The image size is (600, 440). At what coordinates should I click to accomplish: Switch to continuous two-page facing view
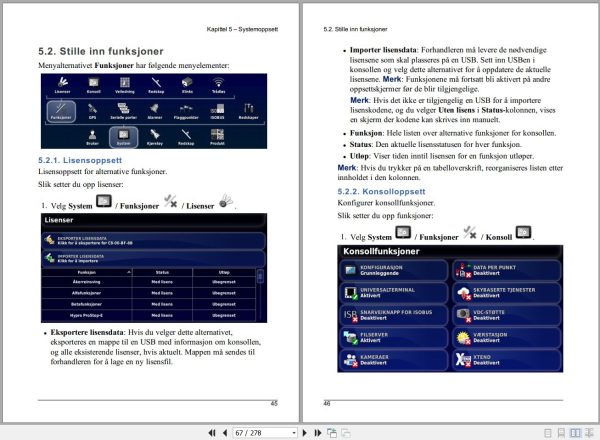(589, 433)
